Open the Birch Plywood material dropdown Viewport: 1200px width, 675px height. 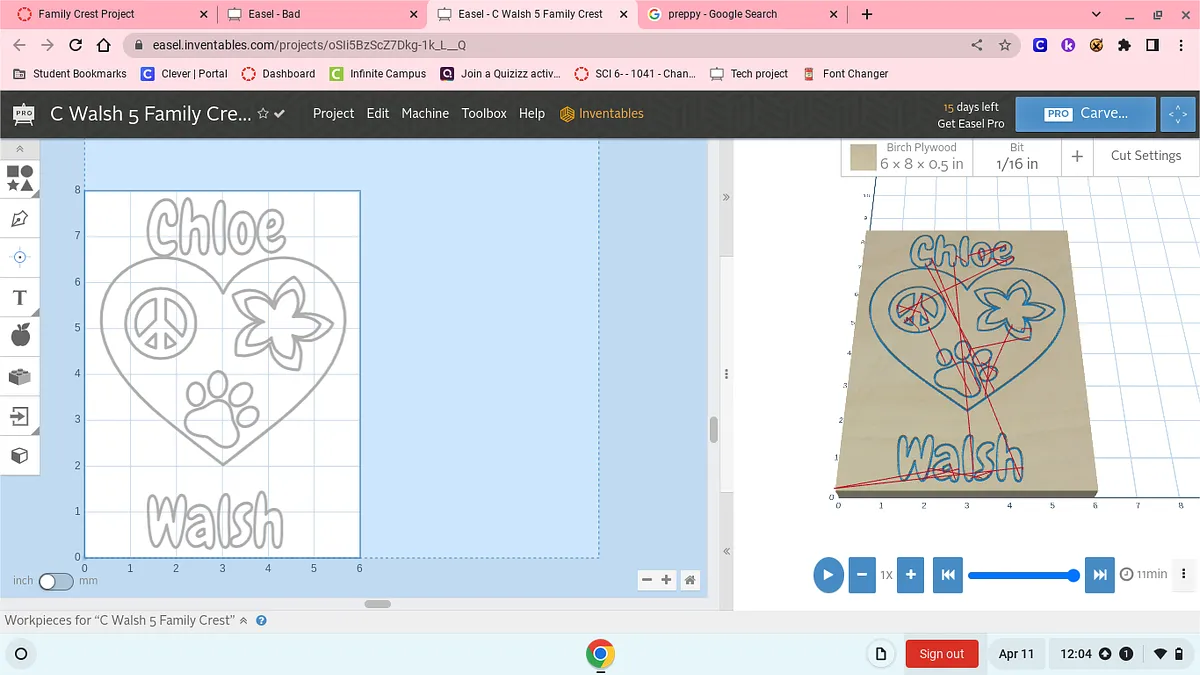(907, 156)
